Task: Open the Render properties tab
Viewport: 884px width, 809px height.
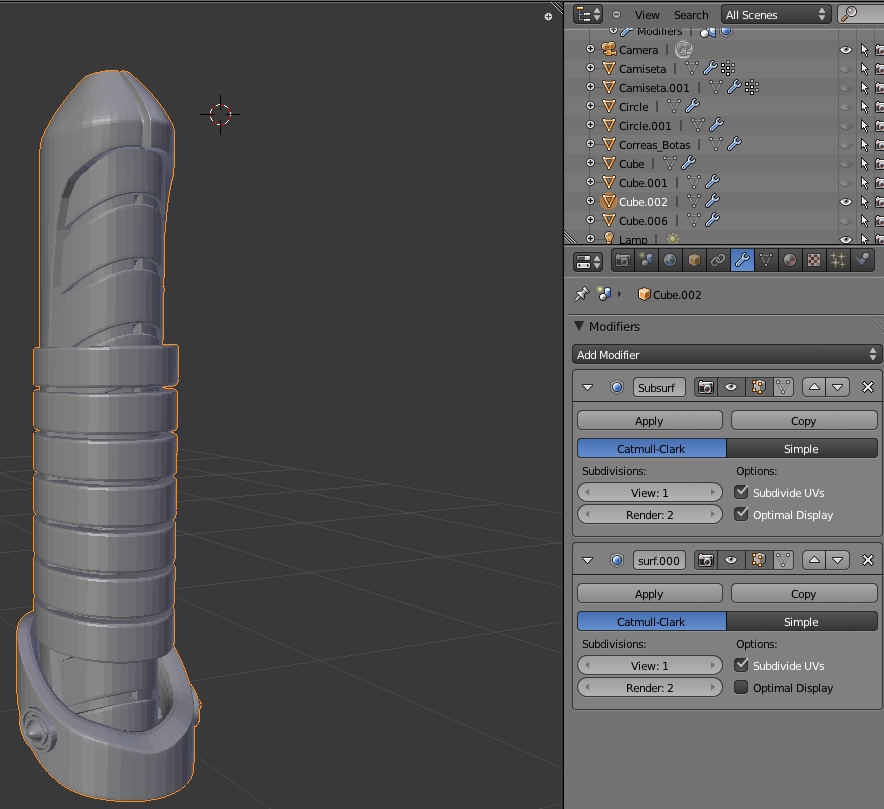Action: (x=622, y=260)
